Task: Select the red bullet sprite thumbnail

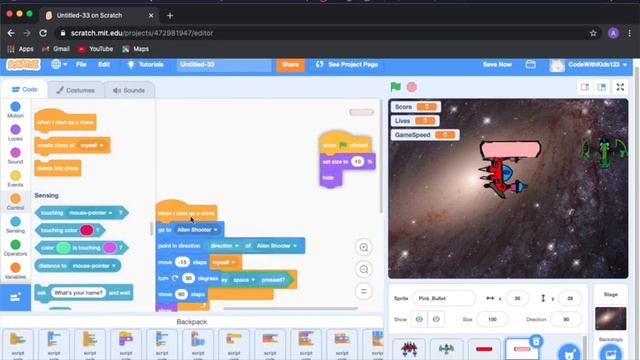Action: (484, 349)
